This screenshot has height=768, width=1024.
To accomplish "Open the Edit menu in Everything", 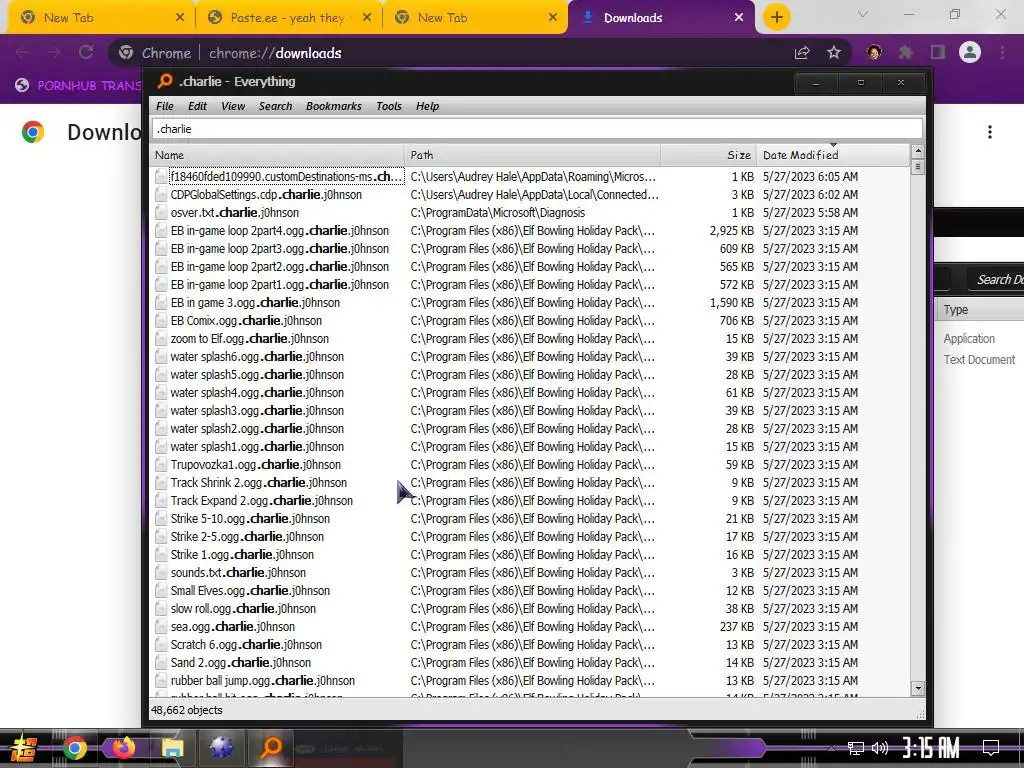I will pos(197,106).
